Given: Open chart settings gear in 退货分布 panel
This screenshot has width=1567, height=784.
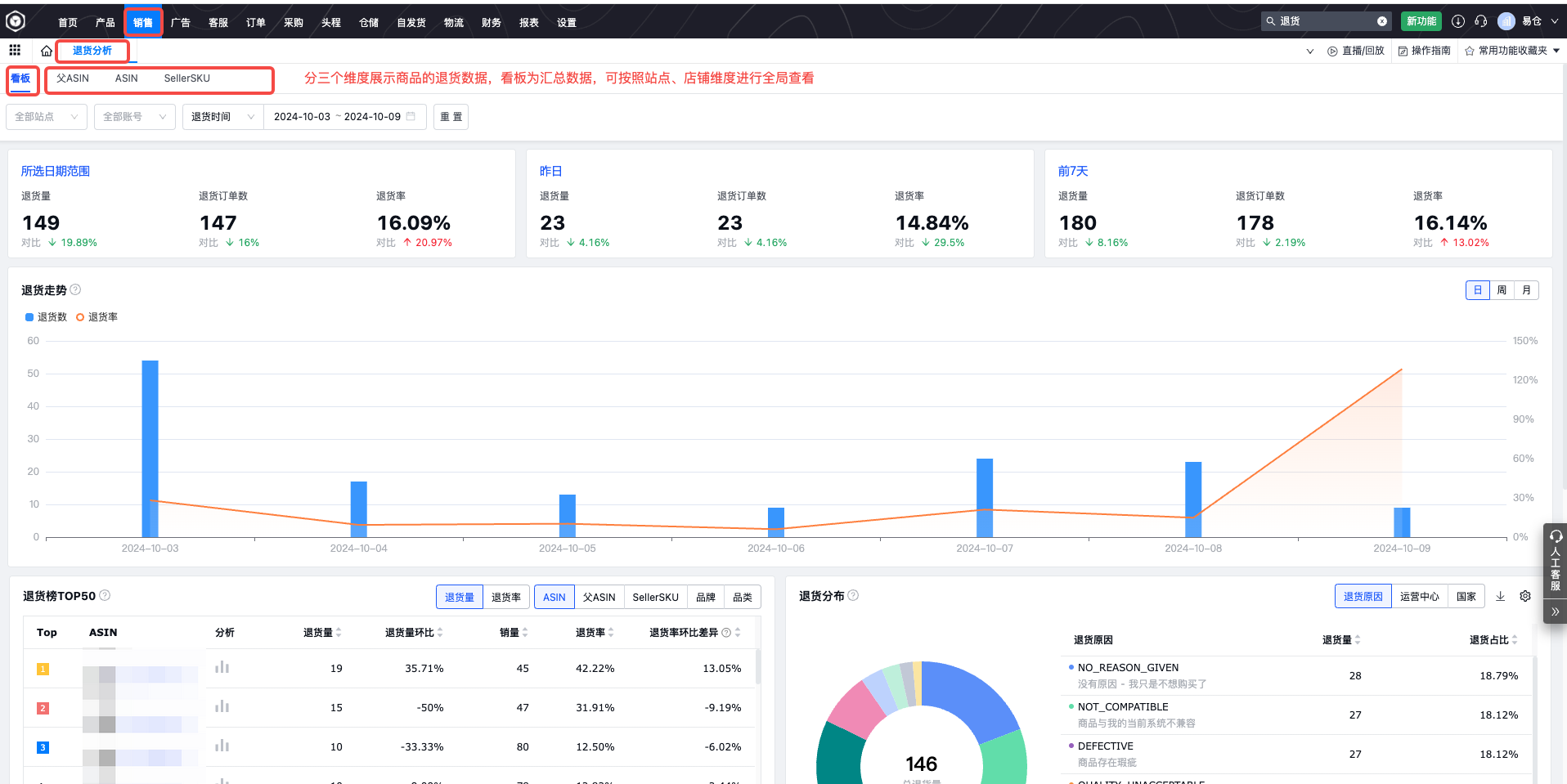Looking at the screenshot, I should pyautogui.click(x=1525, y=596).
